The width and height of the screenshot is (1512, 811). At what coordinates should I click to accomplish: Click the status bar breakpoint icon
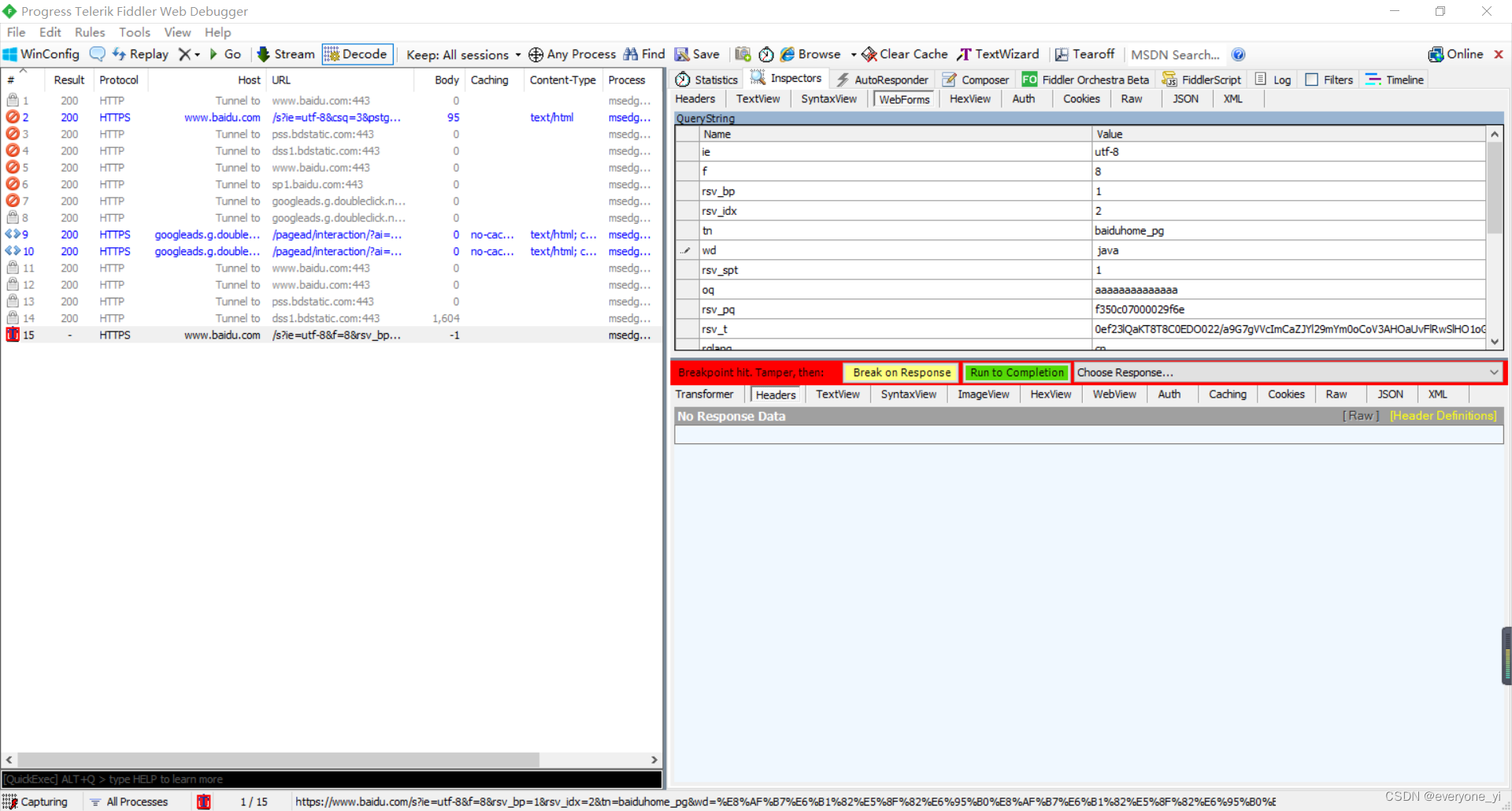(x=204, y=802)
